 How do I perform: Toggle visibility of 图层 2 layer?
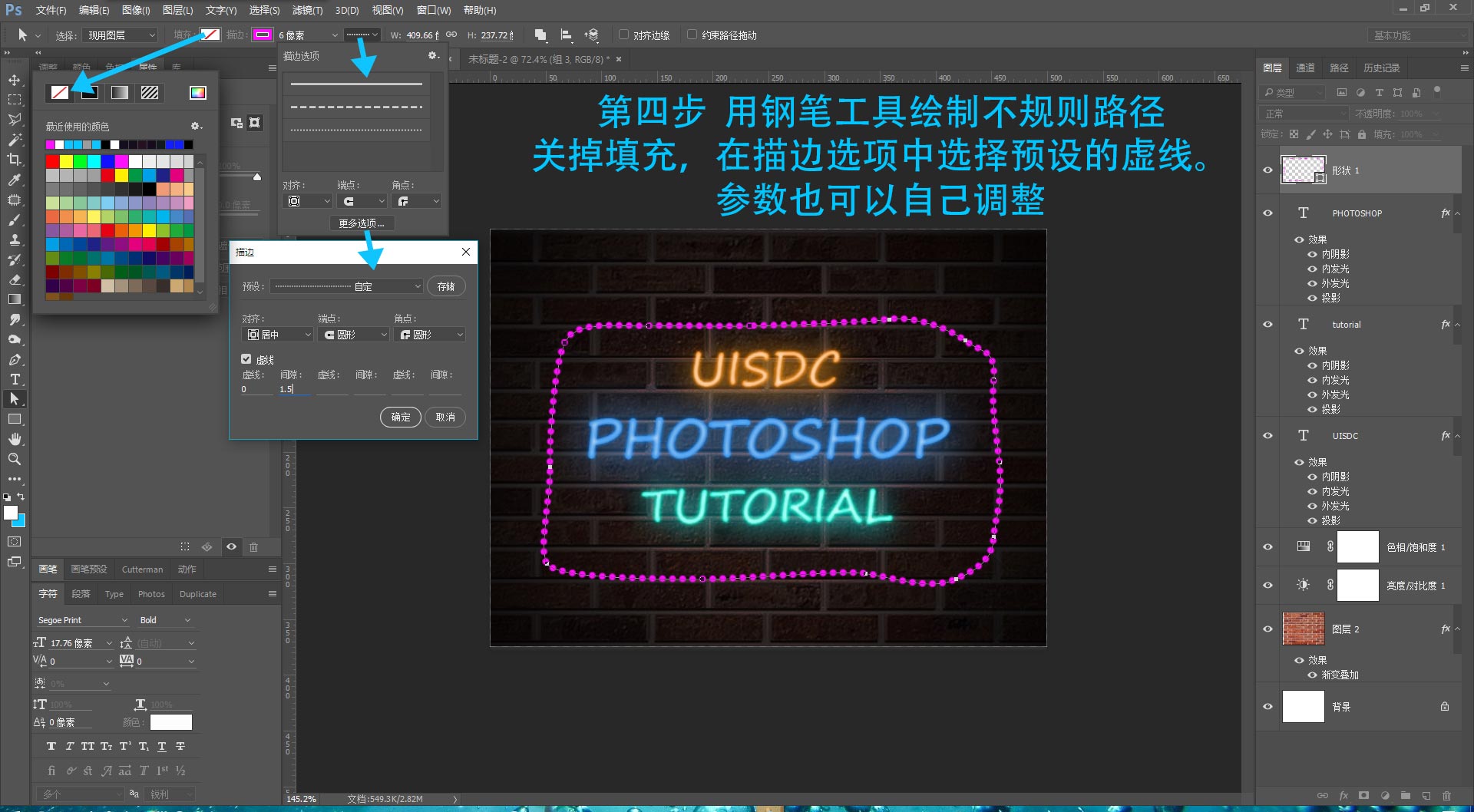pos(1267,629)
